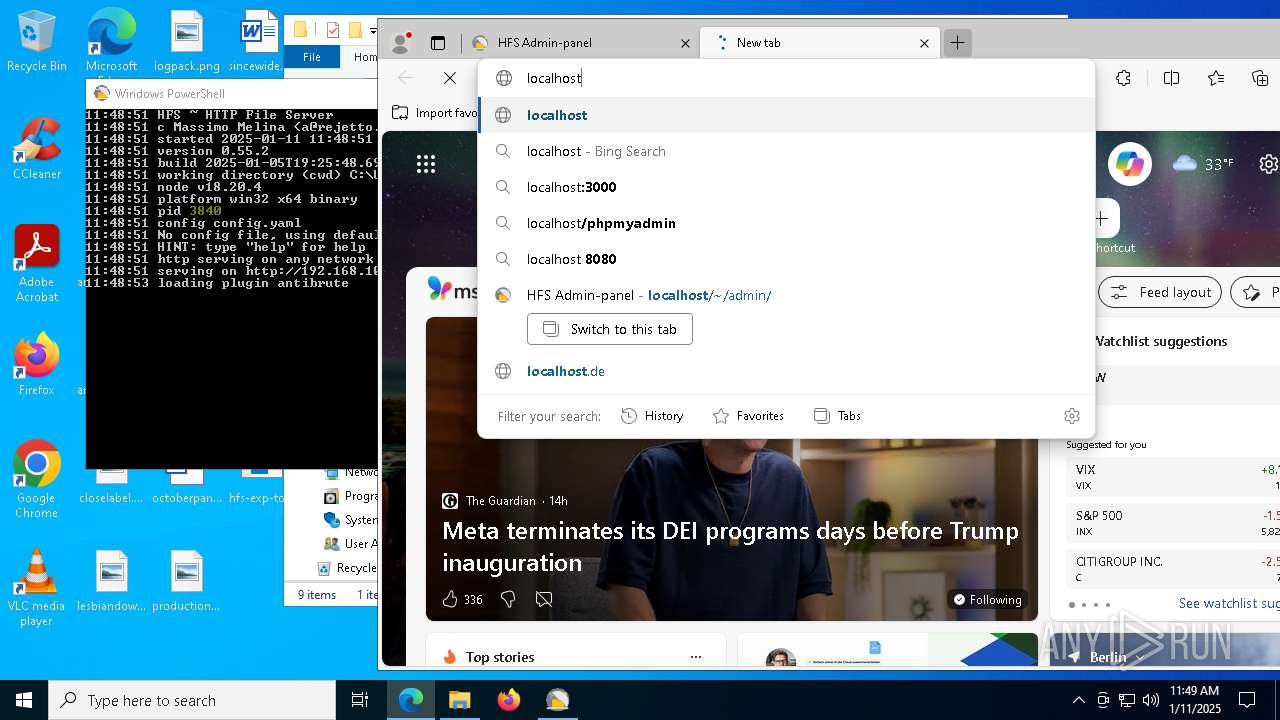
Task: Open Recycle Bin item in File Explorer tree
Action: [346, 567]
